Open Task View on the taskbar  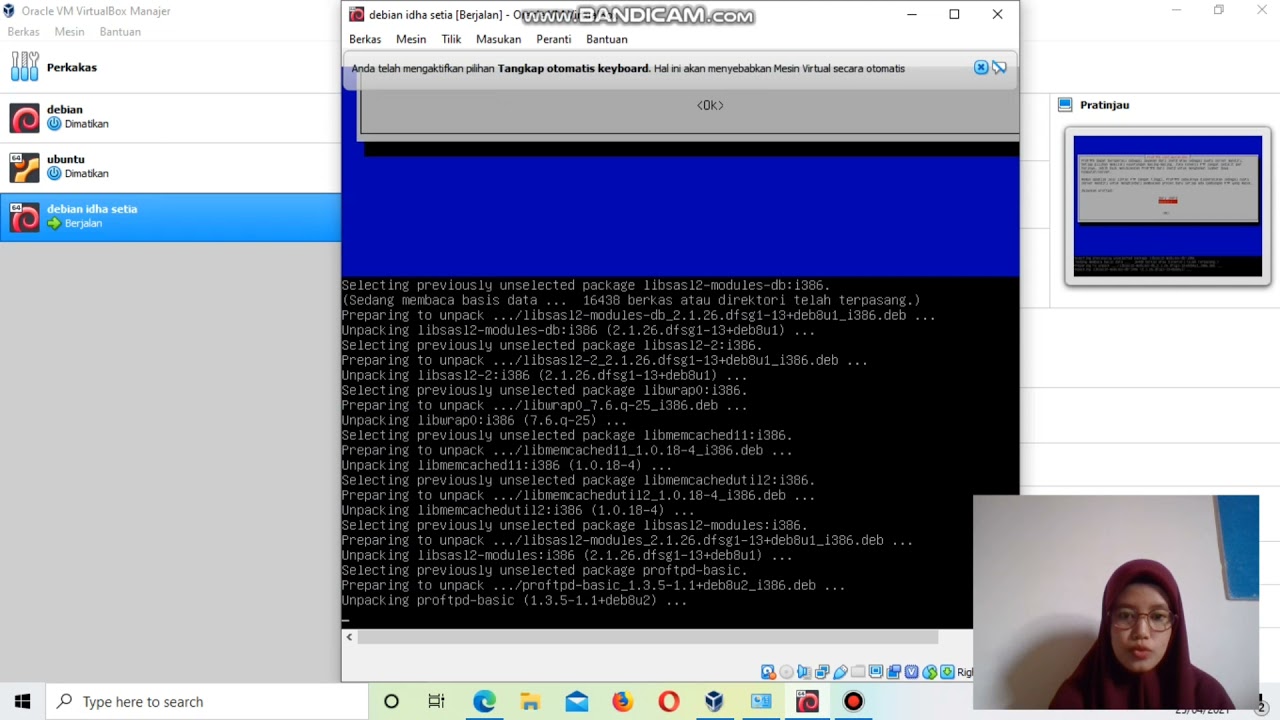point(436,702)
